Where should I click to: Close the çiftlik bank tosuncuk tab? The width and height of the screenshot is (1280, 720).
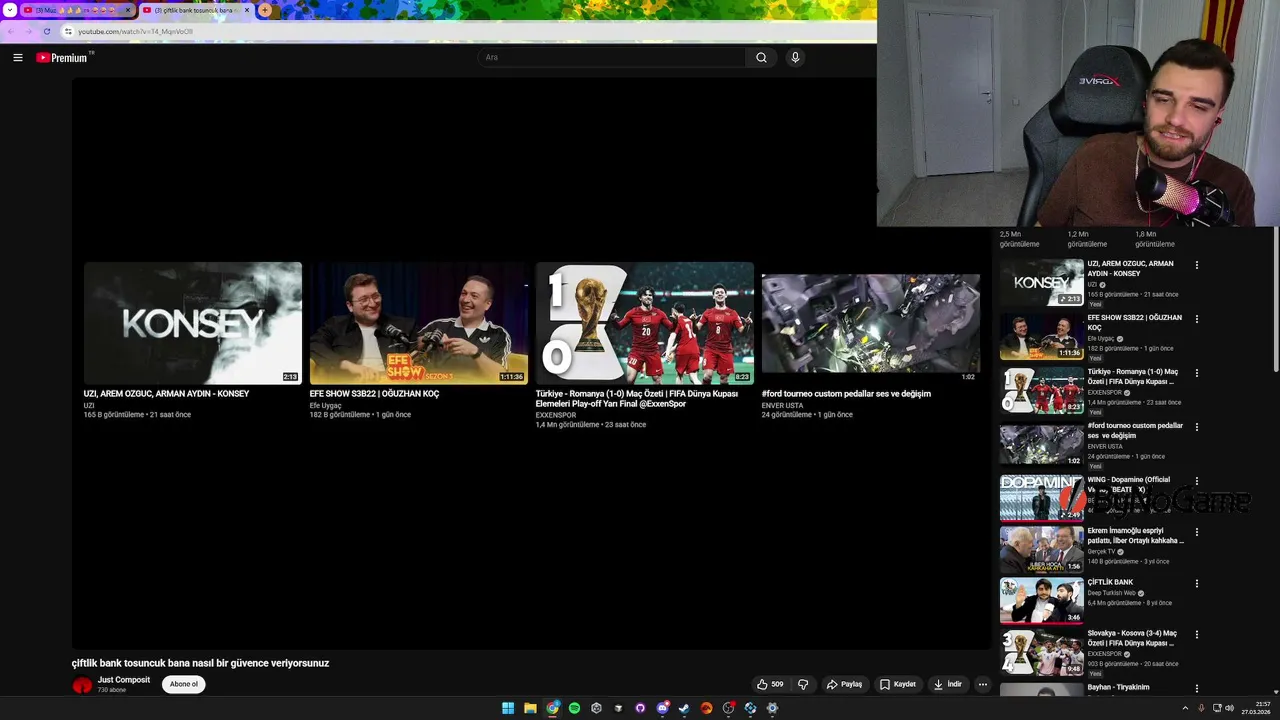click(247, 10)
